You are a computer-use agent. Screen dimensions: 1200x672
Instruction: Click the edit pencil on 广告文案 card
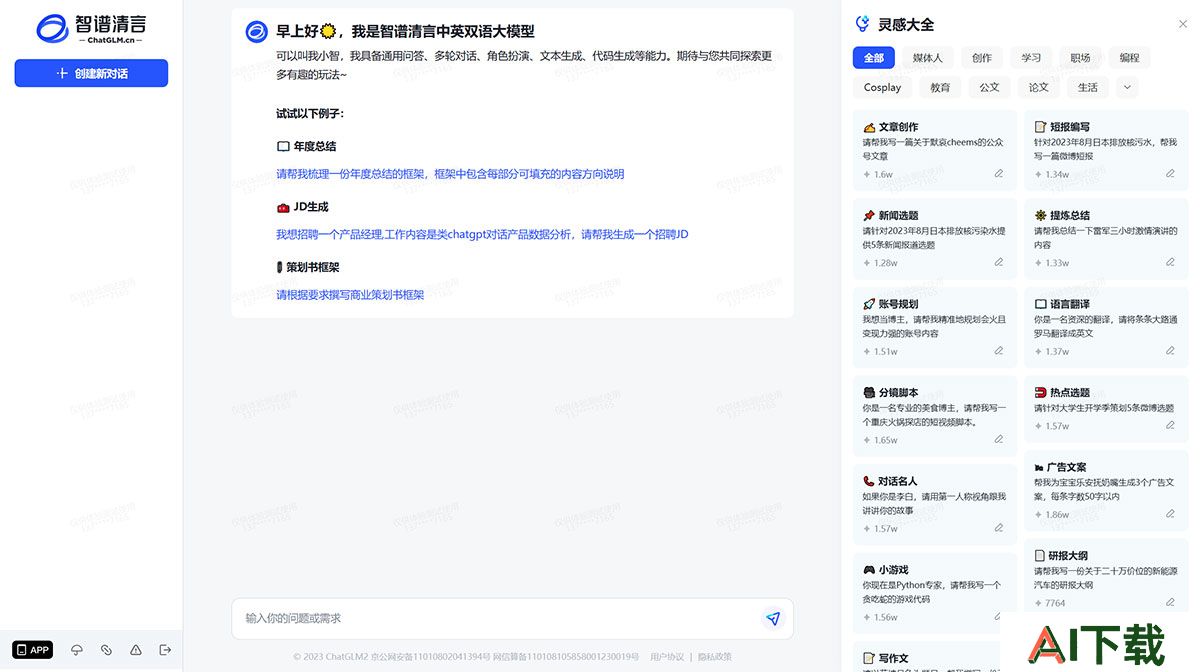[1170, 514]
